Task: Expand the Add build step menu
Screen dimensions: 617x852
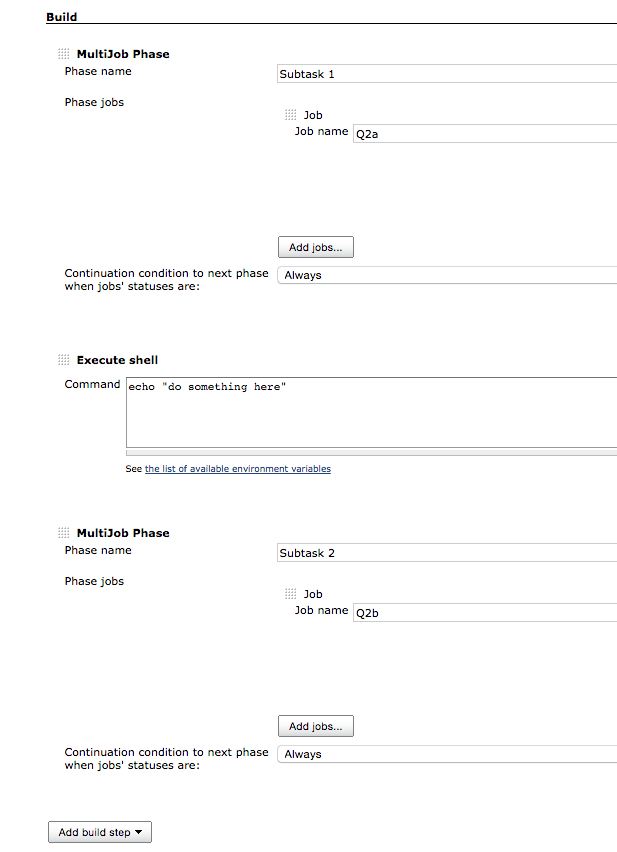Action: coord(100,832)
